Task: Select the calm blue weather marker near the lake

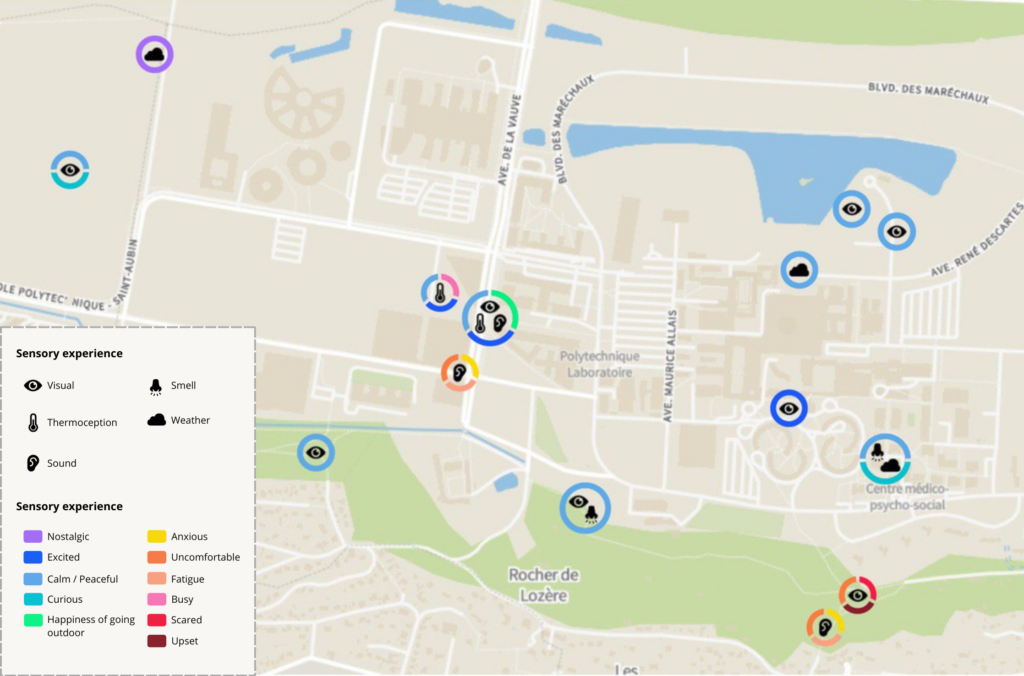Action: (x=799, y=270)
